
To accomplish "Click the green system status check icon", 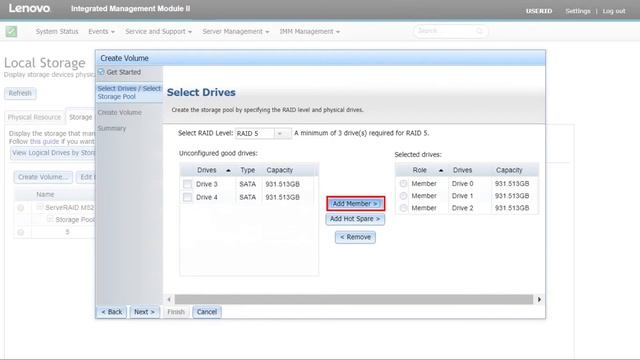I will tap(11, 31).
